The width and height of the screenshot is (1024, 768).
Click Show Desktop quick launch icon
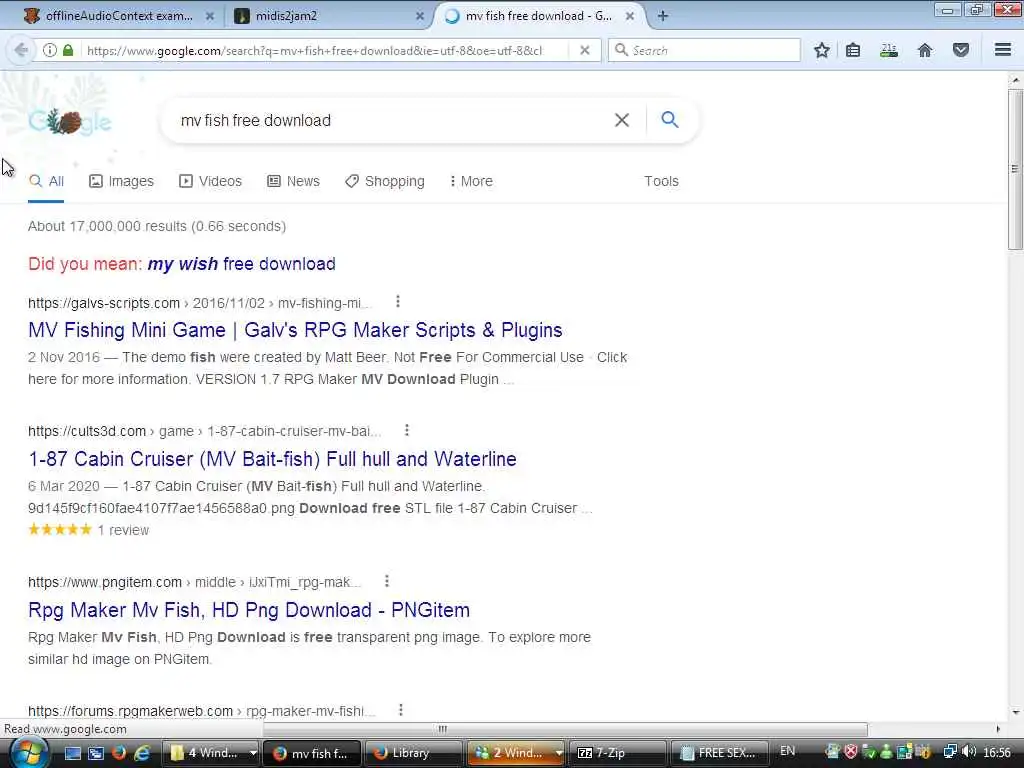(x=72, y=753)
